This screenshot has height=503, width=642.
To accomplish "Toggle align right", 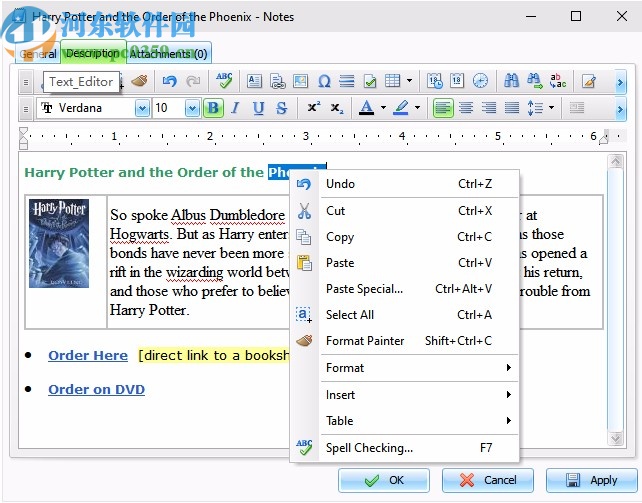I will click(x=489, y=108).
